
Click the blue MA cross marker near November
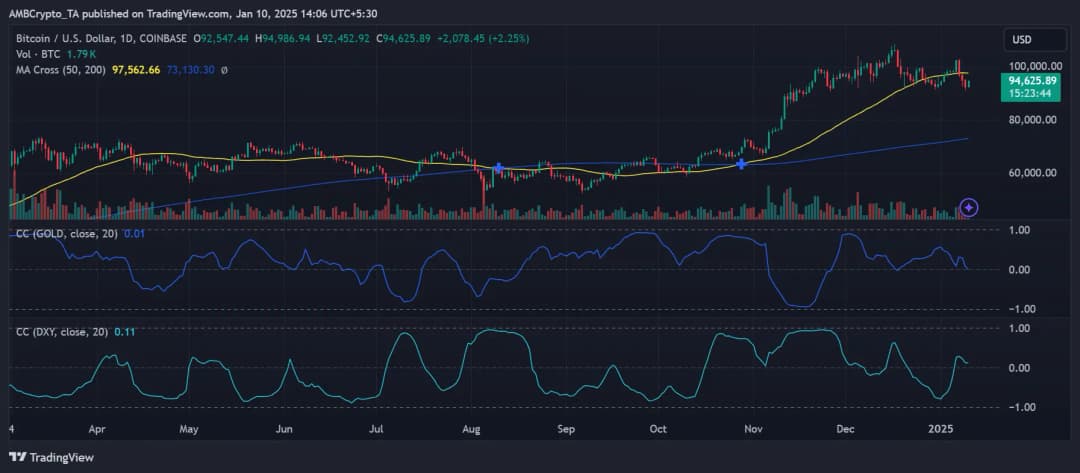pos(741,163)
